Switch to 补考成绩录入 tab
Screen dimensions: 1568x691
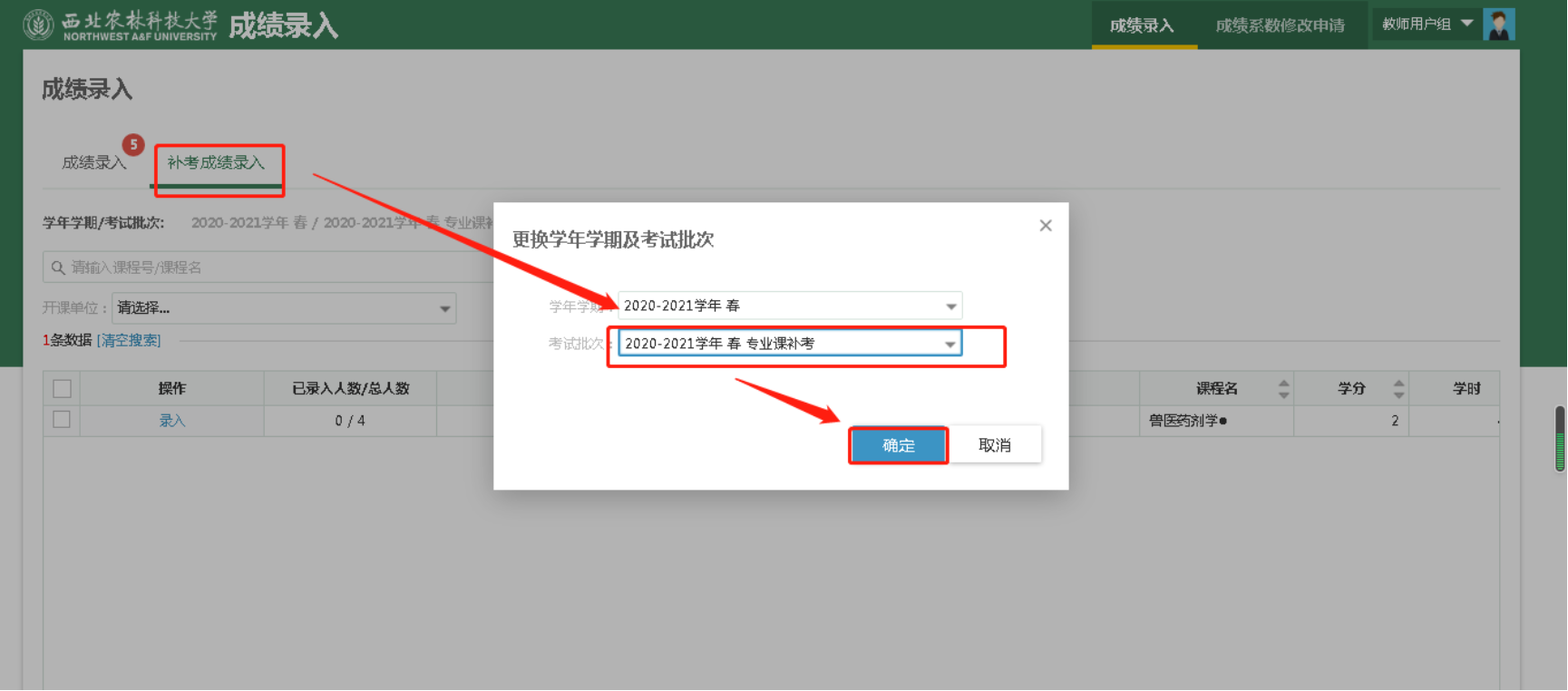216,163
